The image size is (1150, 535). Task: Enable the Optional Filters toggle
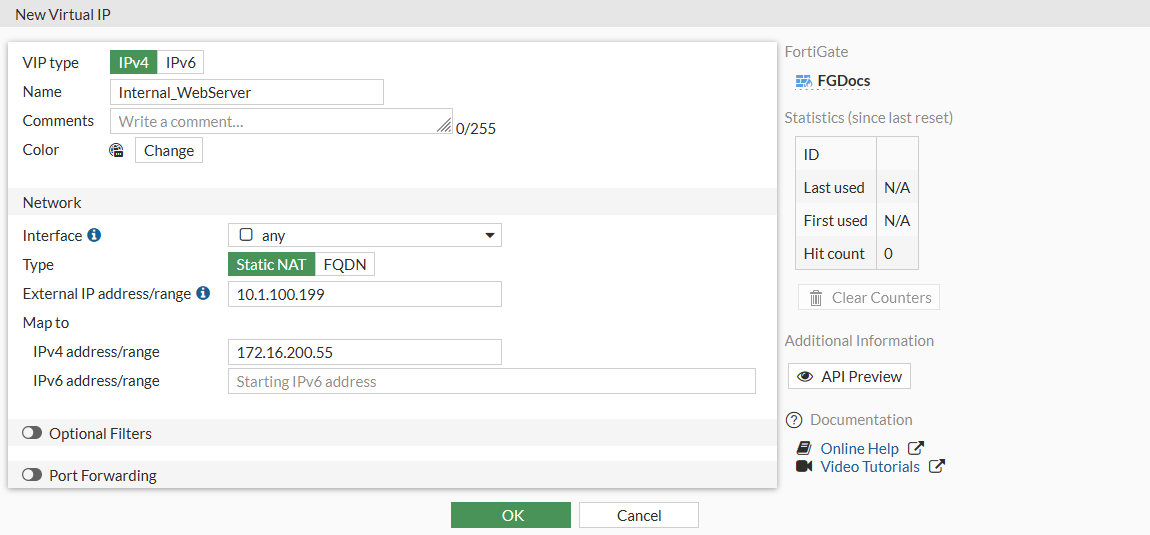pos(32,434)
